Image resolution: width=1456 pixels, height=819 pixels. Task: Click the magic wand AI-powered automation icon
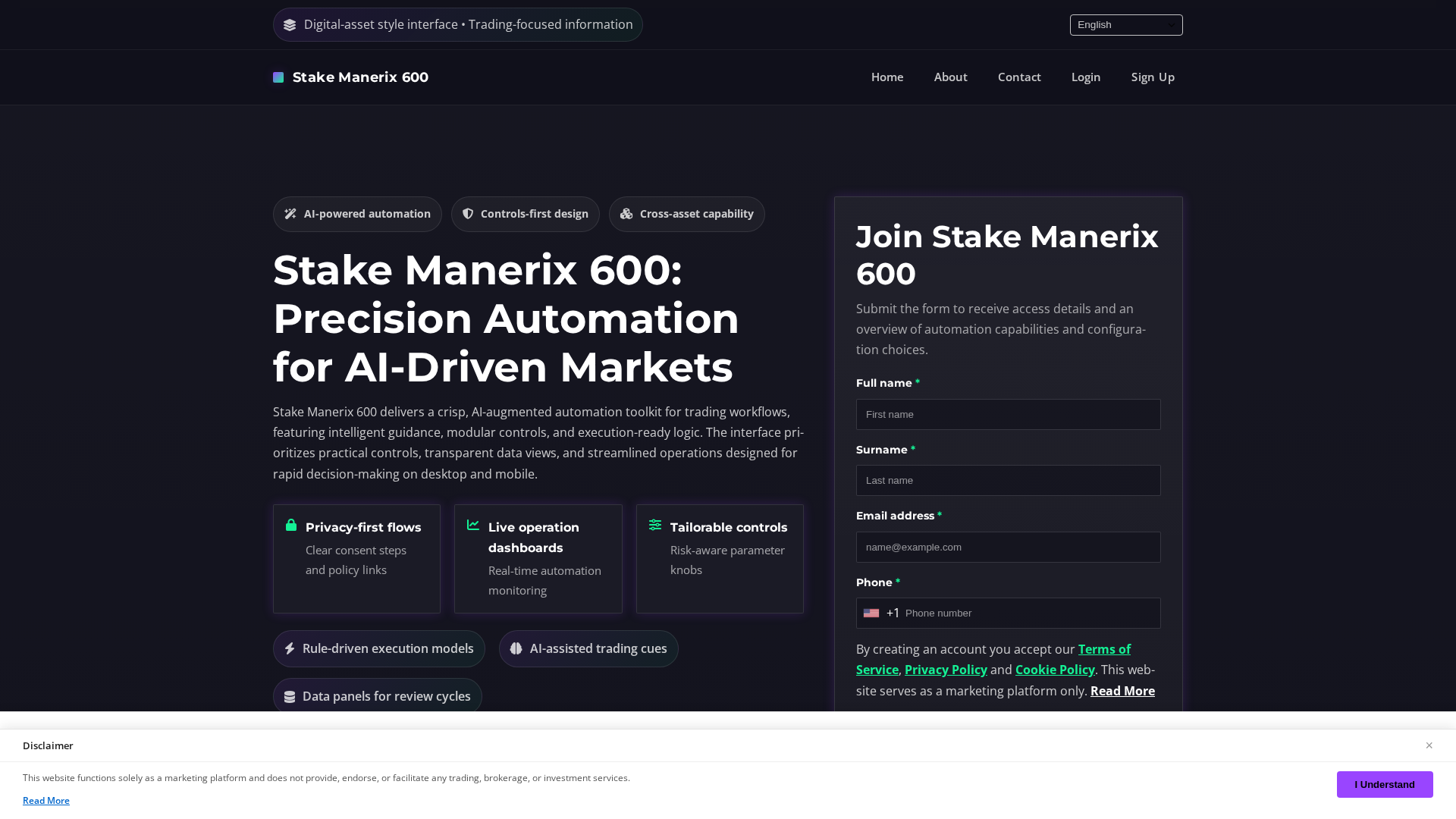tap(290, 214)
